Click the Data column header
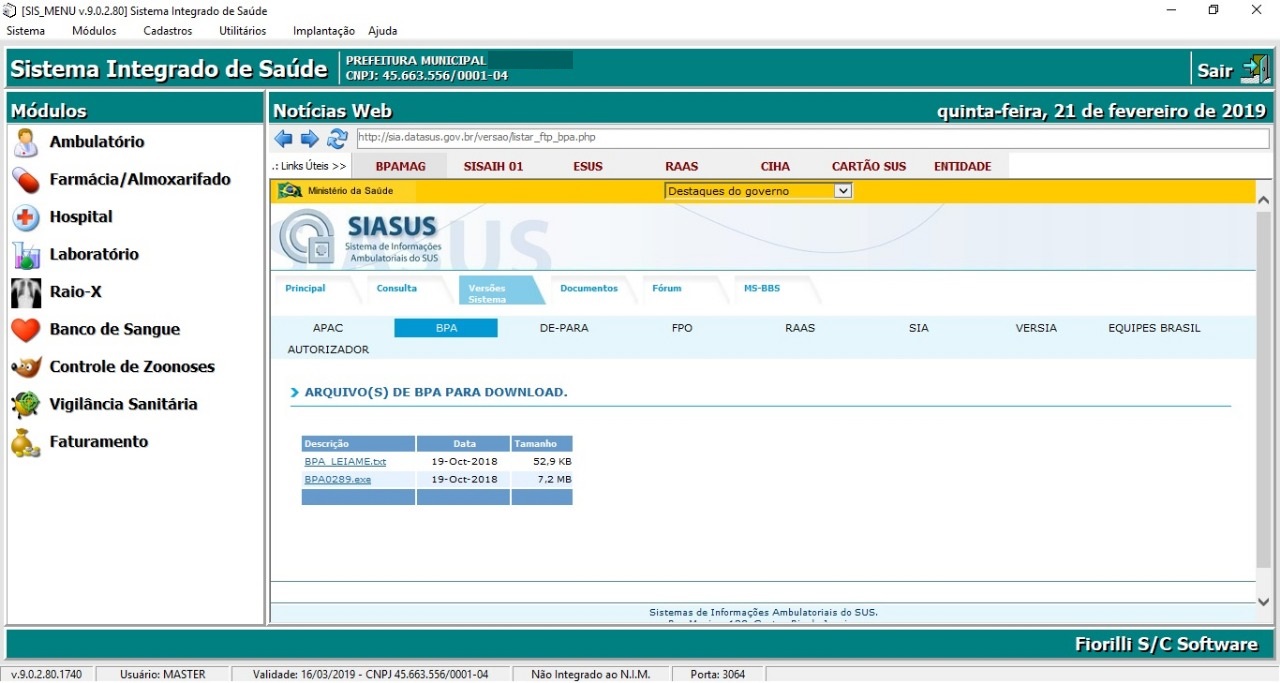 [x=464, y=443]
